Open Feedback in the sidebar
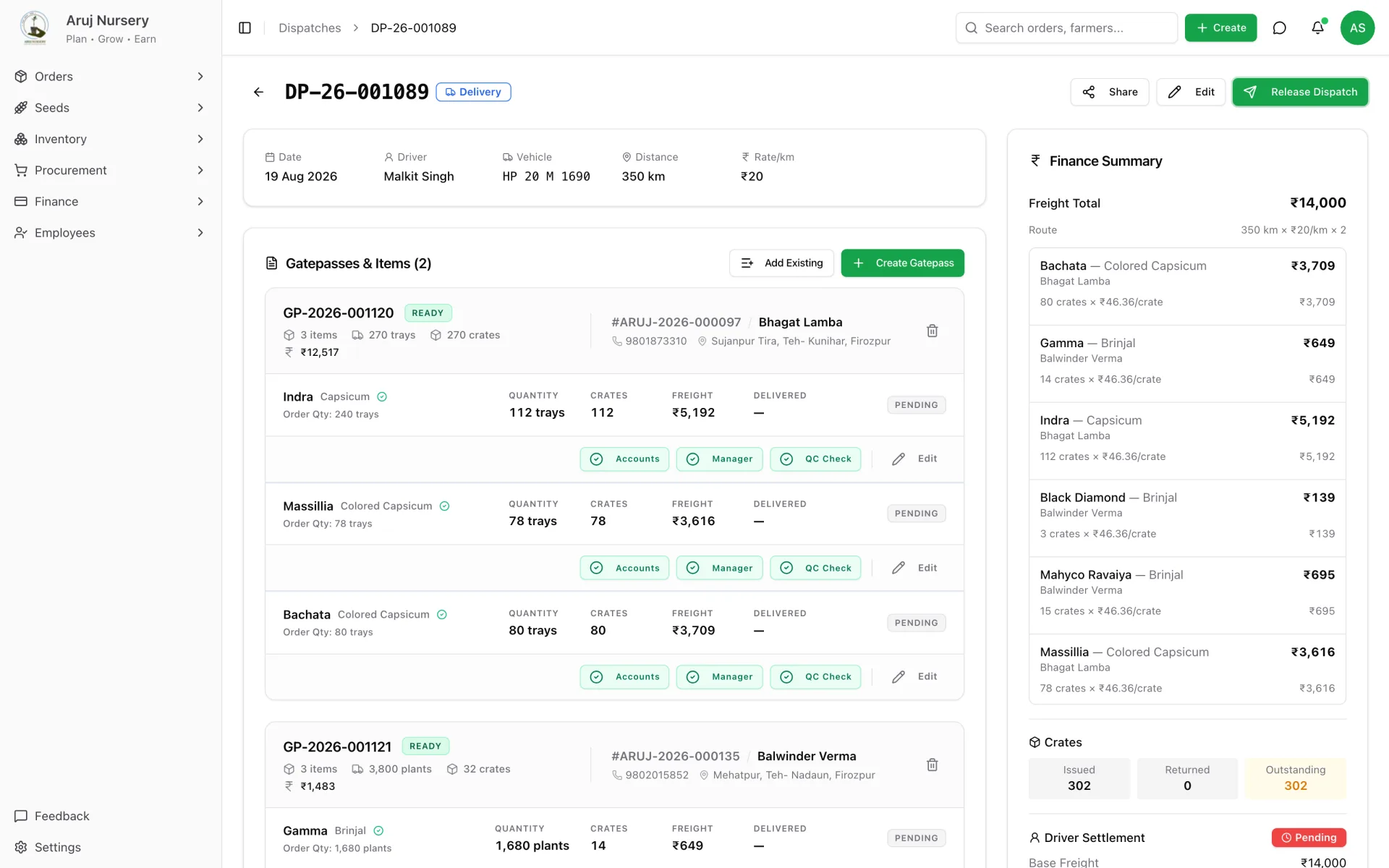The image size is (1389, 868). pos(110,816)
